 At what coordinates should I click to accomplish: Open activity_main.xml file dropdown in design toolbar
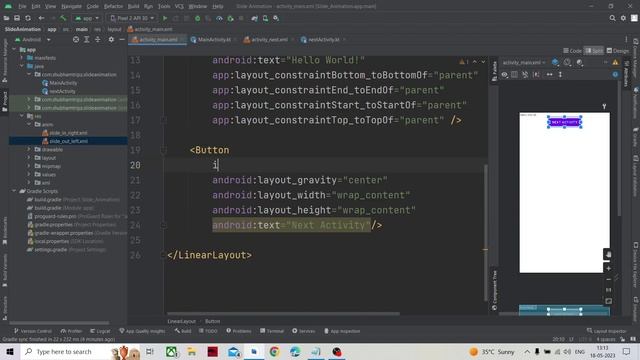tap(524, 62)
